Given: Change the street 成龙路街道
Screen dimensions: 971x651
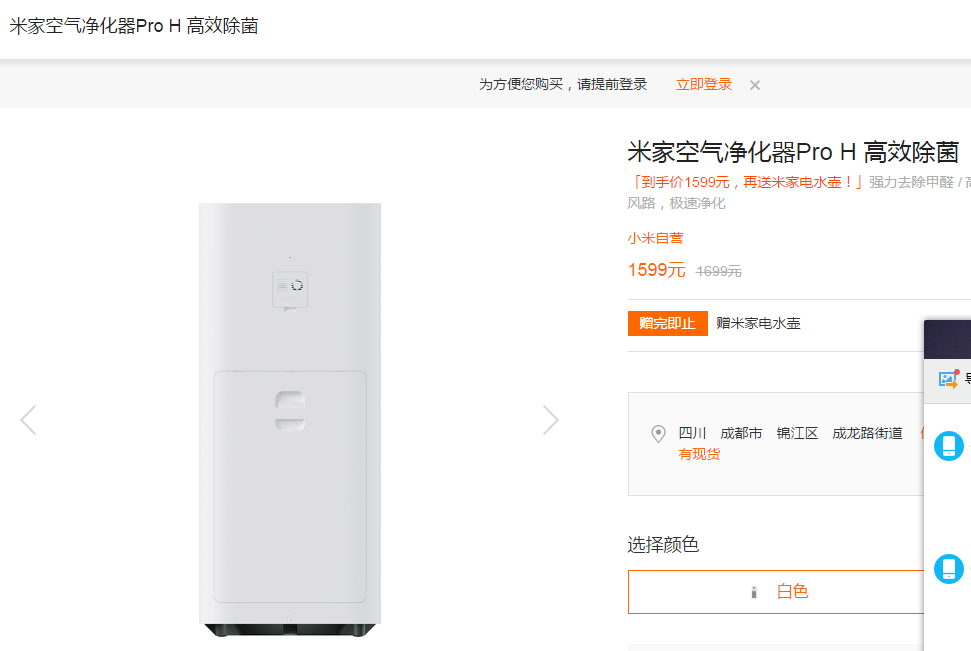Looking at the screenshot, I should [867, 433].
